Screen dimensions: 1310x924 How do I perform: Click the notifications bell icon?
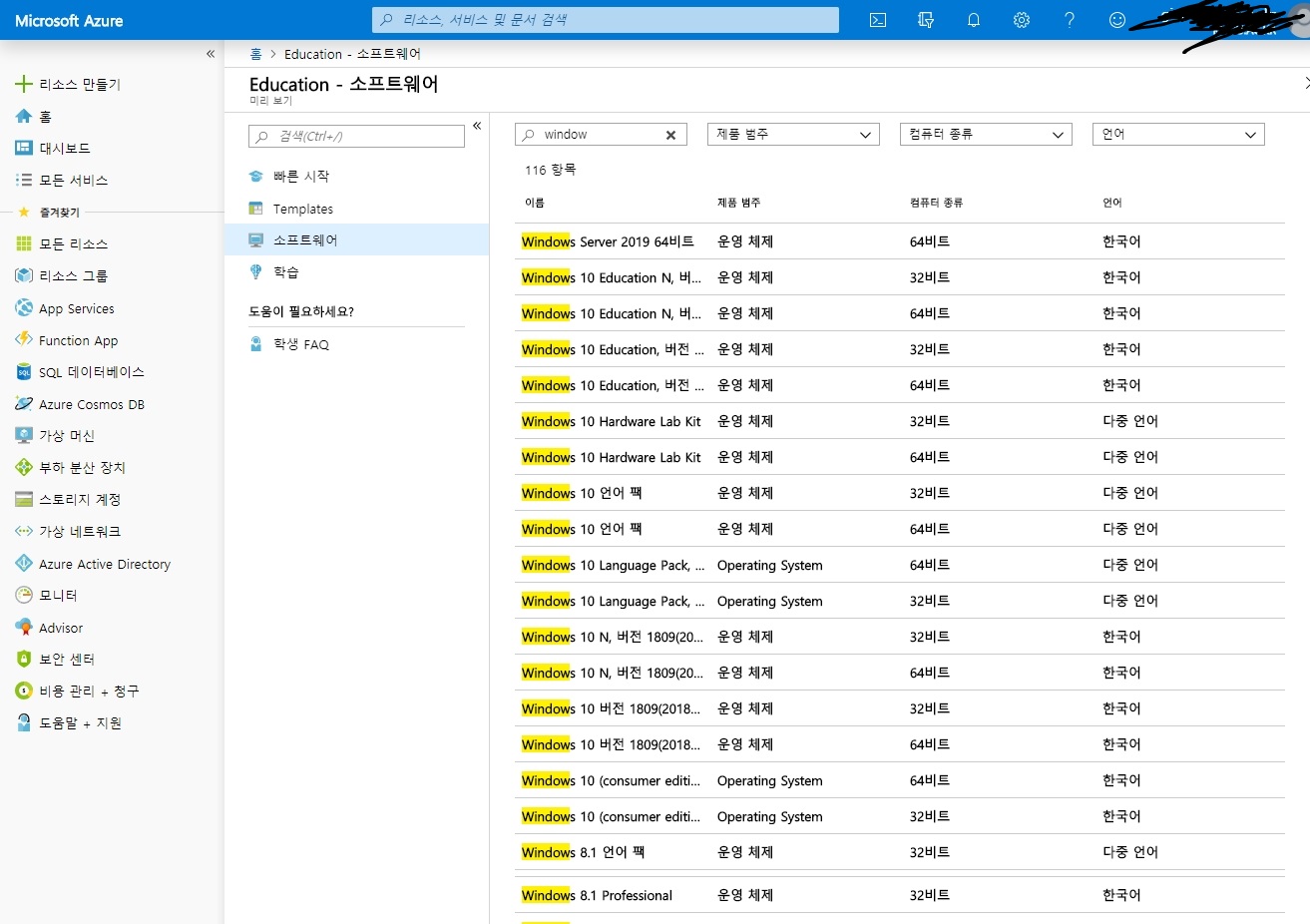pyautogui.click(x=974, y=20)
